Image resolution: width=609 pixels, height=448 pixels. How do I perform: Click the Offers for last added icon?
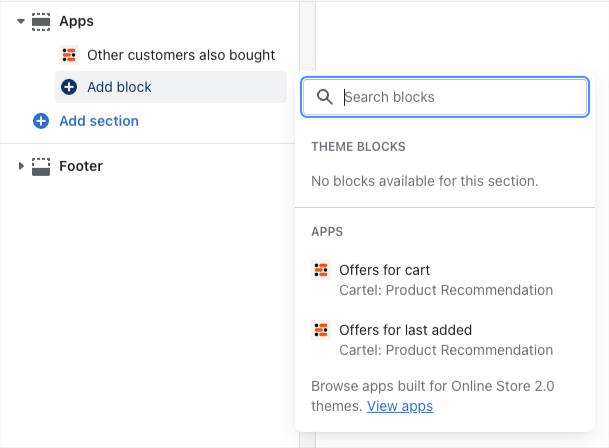click(321, 330)
